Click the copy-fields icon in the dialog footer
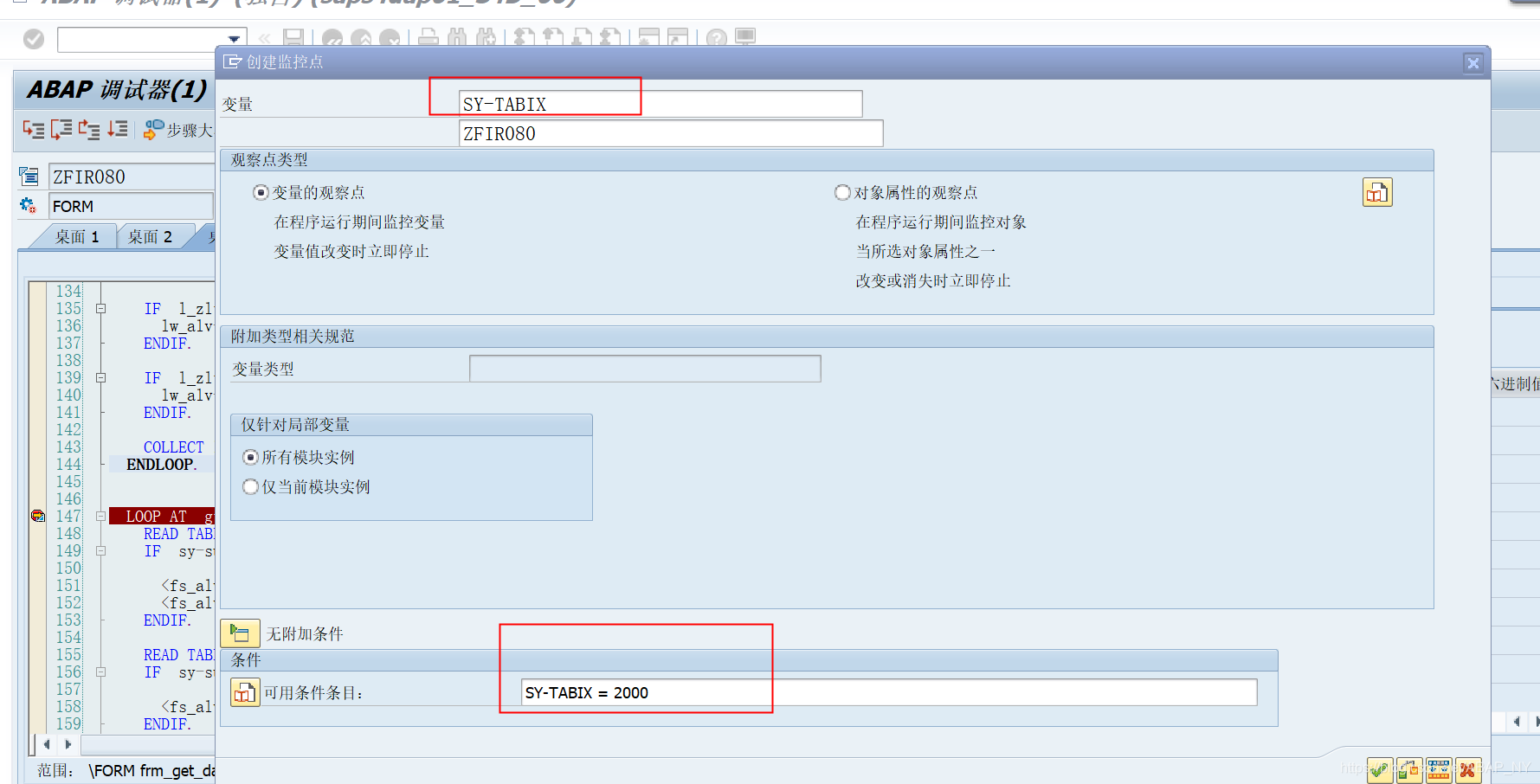1540x784 pixels. (1409, 769)
